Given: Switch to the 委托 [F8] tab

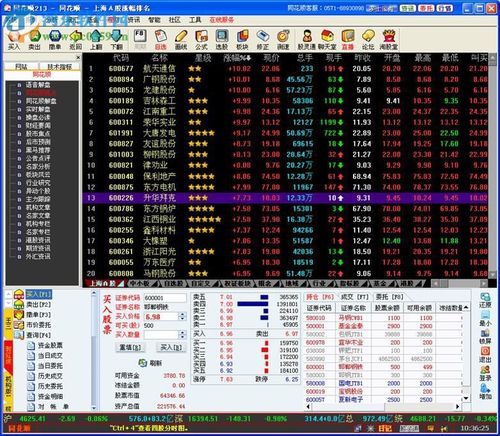Looking at the screenshot, I should click(389, 296).
